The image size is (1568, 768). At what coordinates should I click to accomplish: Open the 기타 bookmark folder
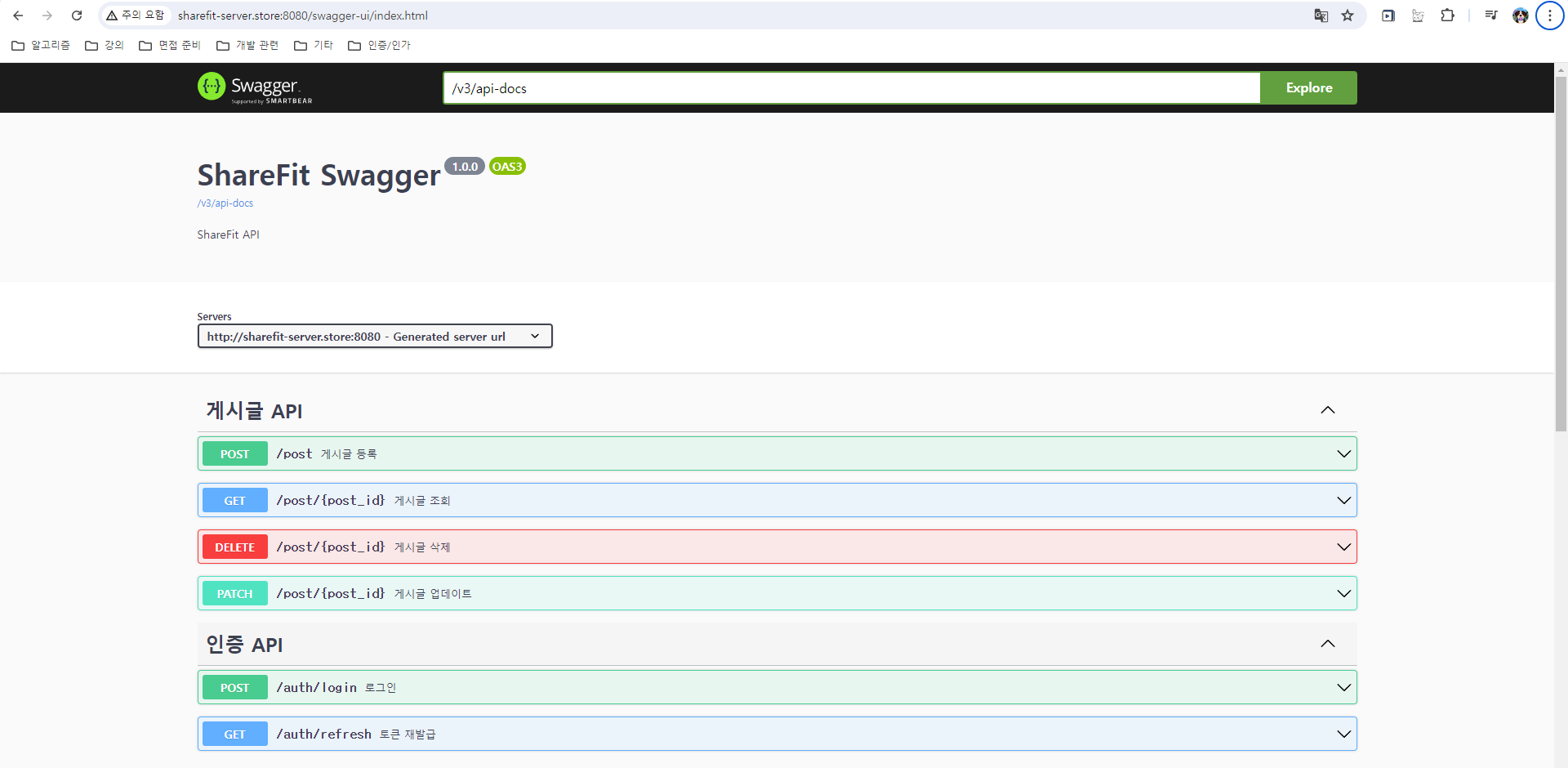(314, 45)
